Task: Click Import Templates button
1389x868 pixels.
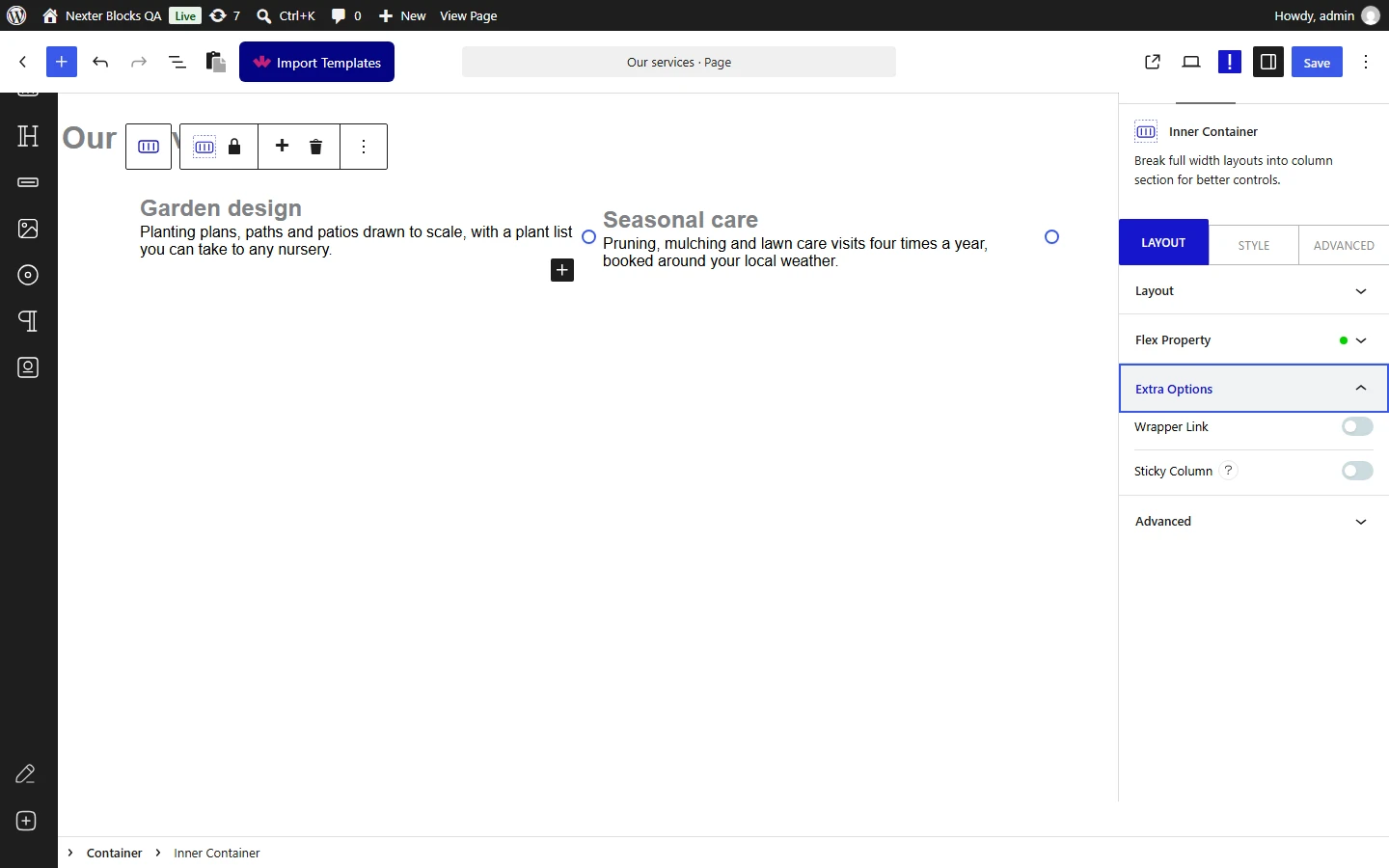Action: [316, 62]
